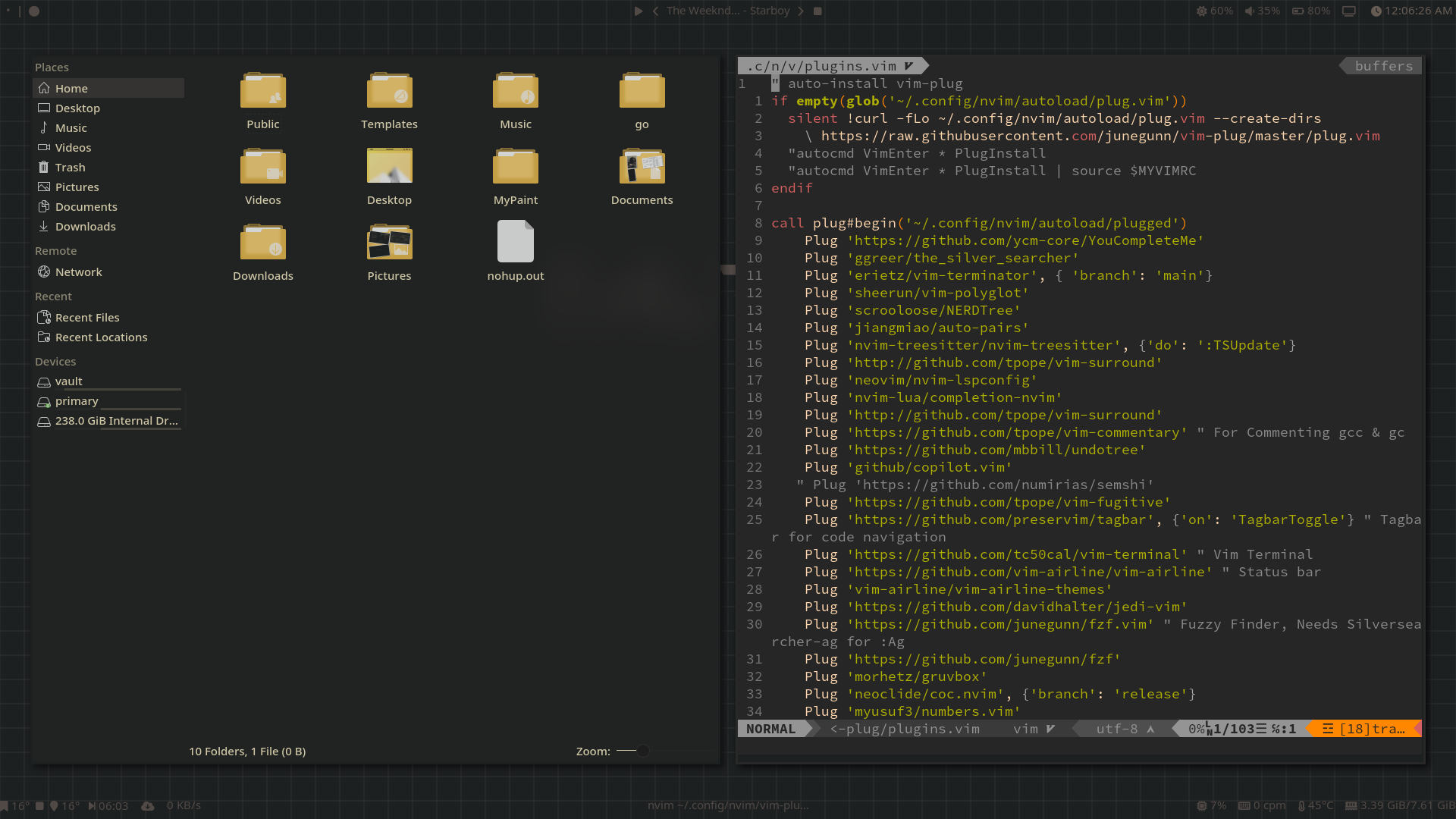1456x819 pixels.
Task: Open the Trash place in sidebar
Action: [x=70, y=168]
